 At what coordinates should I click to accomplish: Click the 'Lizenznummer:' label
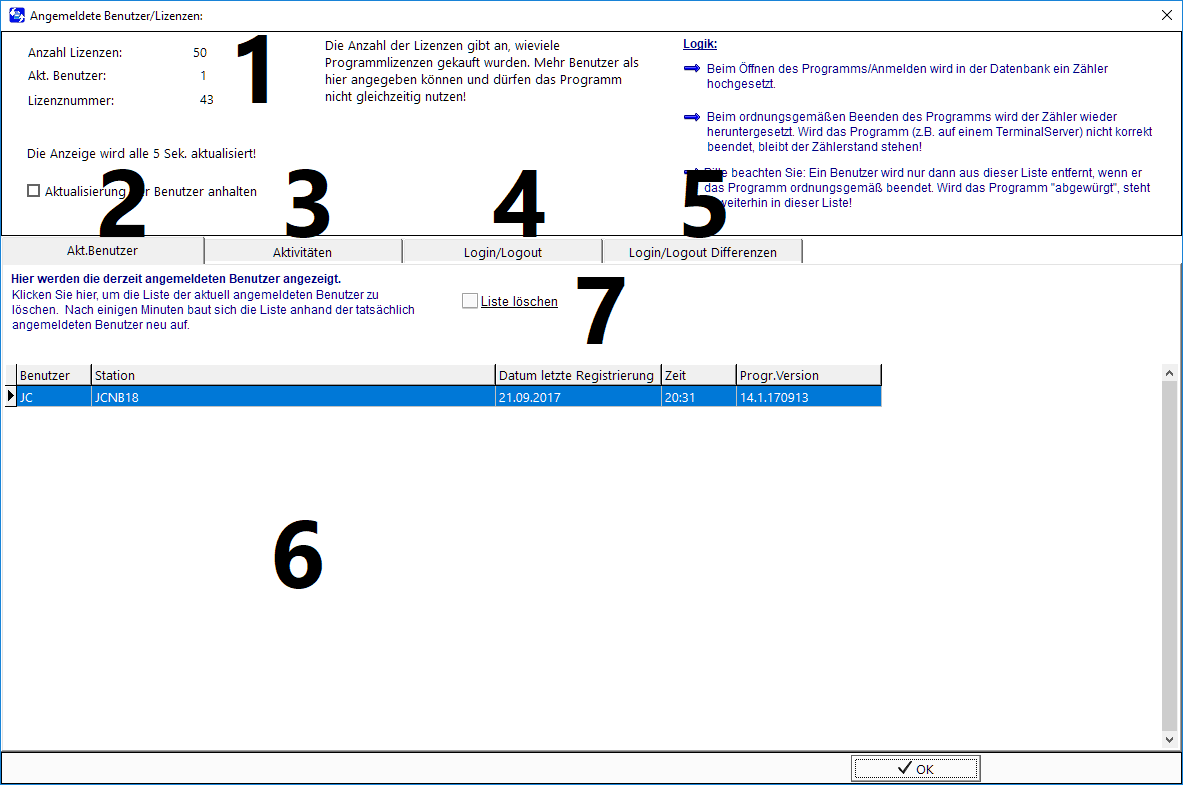tap(71, 100)
